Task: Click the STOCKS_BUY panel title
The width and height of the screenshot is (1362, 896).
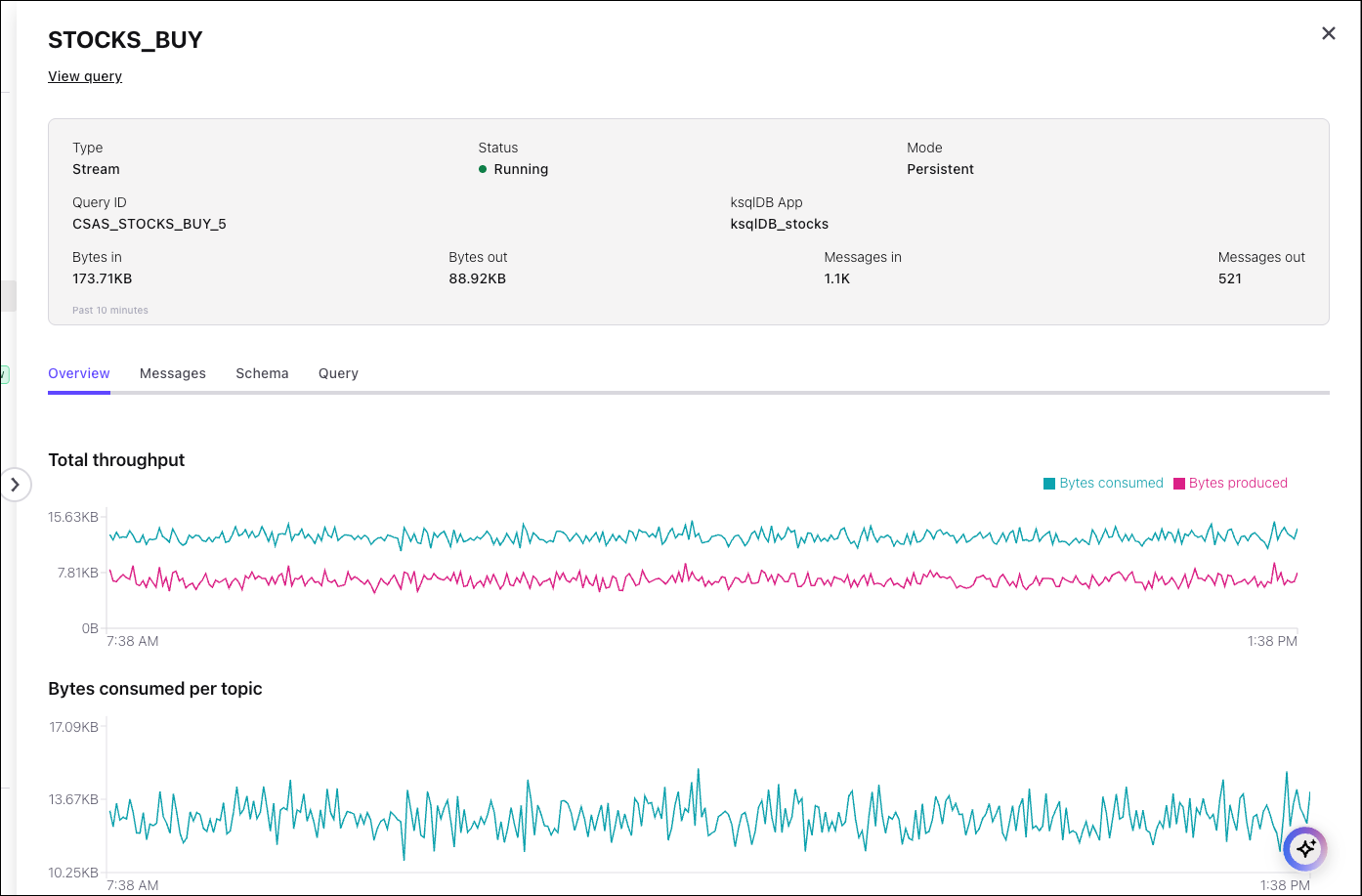Action: (x=125, y=40)
